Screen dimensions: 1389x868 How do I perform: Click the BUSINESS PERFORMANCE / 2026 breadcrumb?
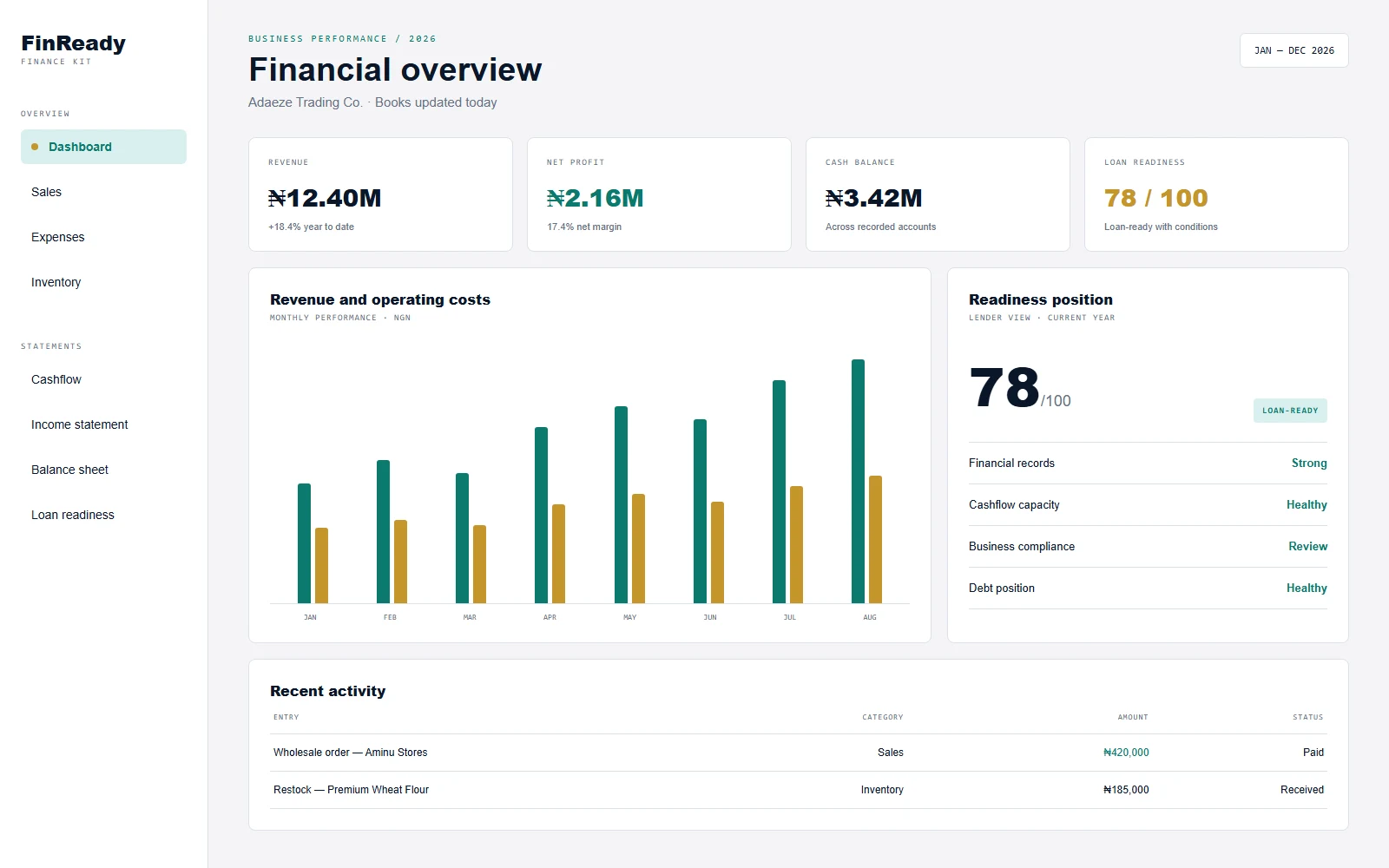(x=342, y=39)
